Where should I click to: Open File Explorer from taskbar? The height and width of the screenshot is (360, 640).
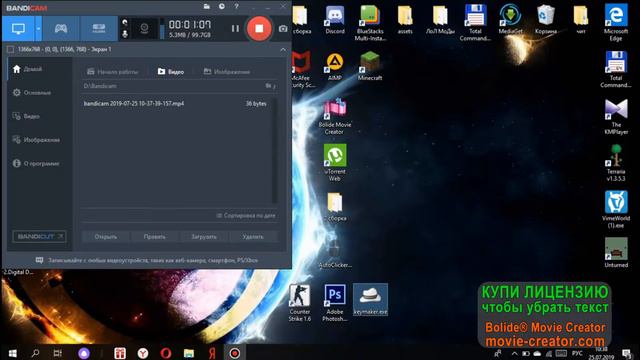[x=189, y=353]
